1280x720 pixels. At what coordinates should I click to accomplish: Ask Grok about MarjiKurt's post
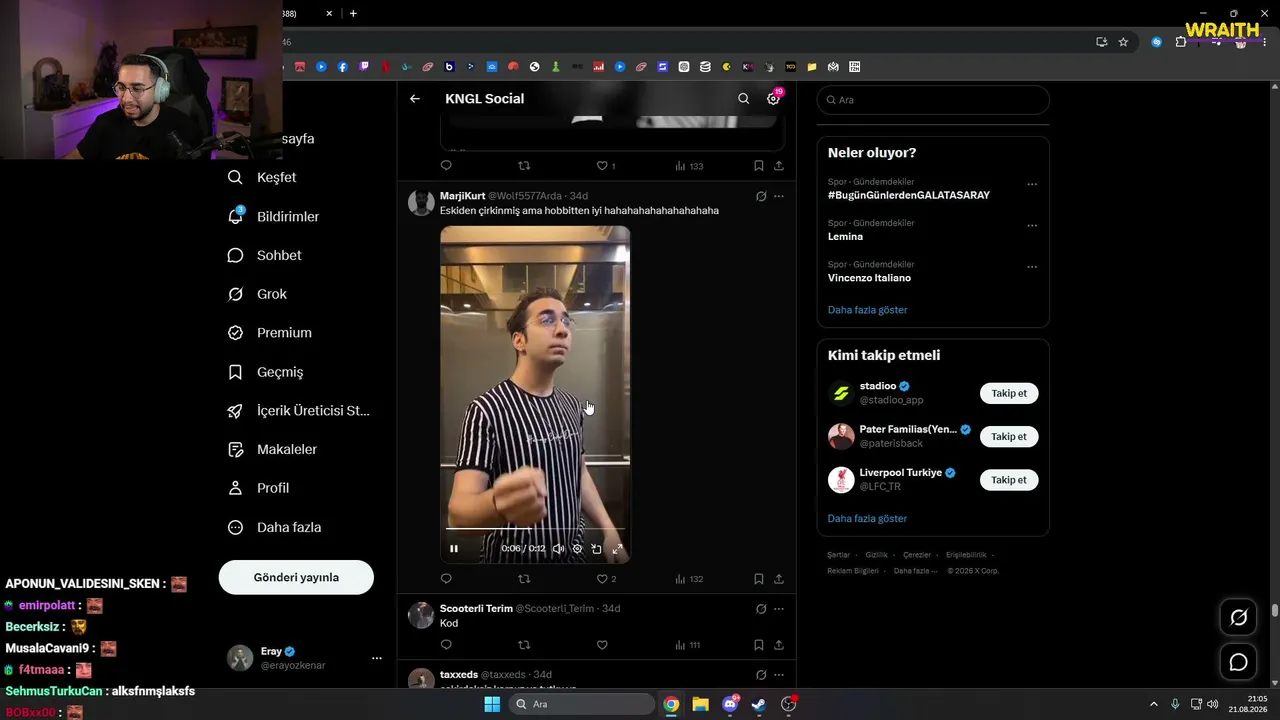click(x=761, y=196)
